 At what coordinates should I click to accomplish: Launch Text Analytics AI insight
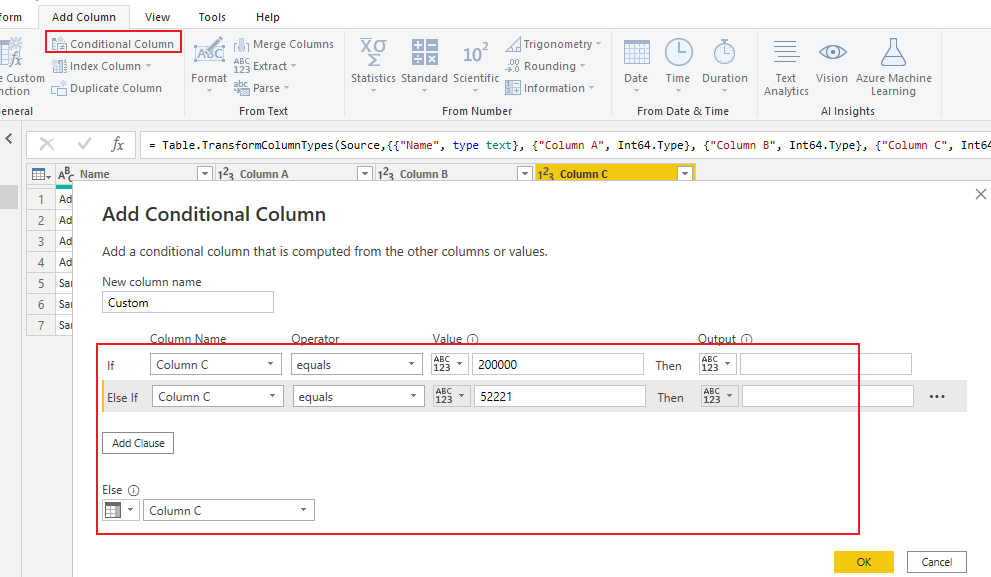(786, 67)
